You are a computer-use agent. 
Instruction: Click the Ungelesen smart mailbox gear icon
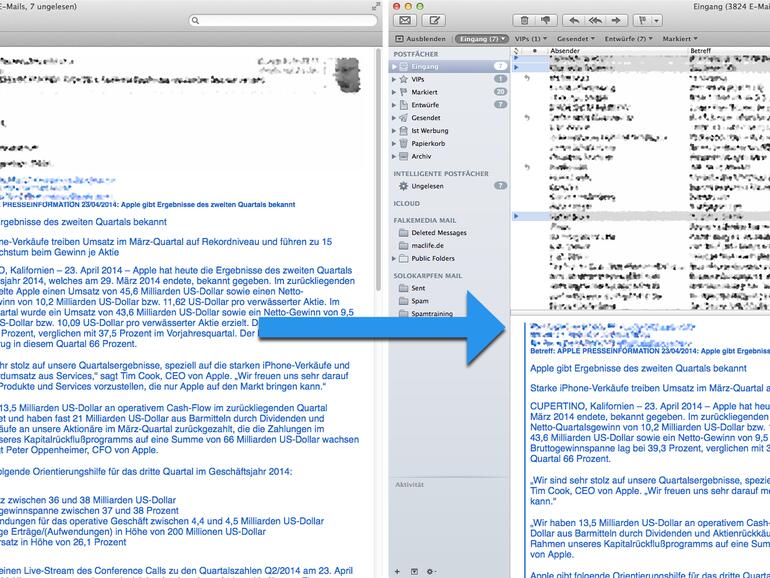(x=404, y=186)
